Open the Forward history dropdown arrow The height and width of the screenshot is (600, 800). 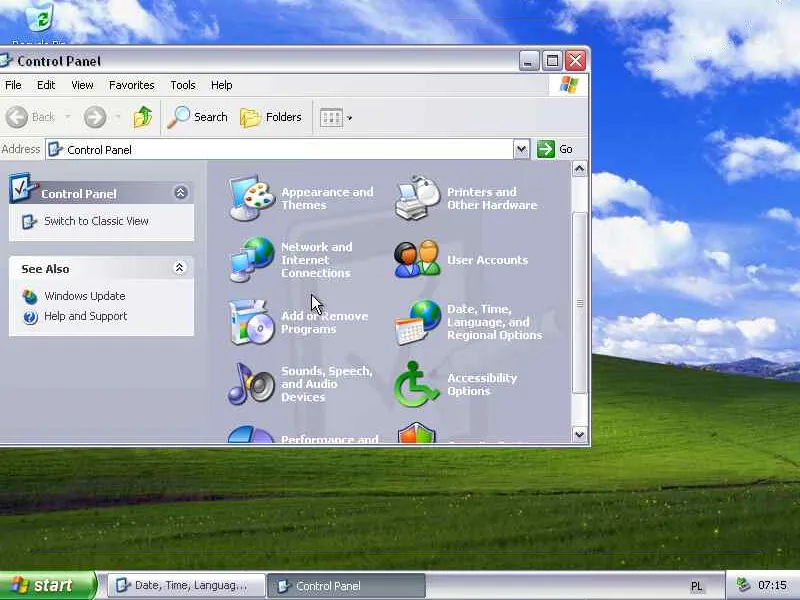(x=118, y=117)
